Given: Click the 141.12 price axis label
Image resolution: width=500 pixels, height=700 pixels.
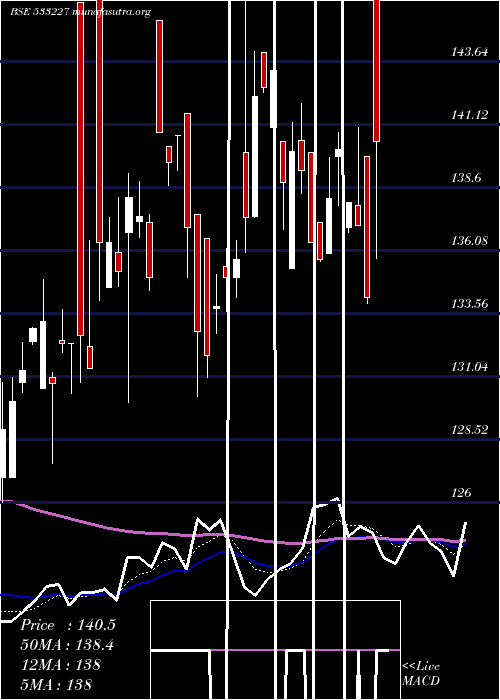Looking at the screenshot, I should (469, 115).
